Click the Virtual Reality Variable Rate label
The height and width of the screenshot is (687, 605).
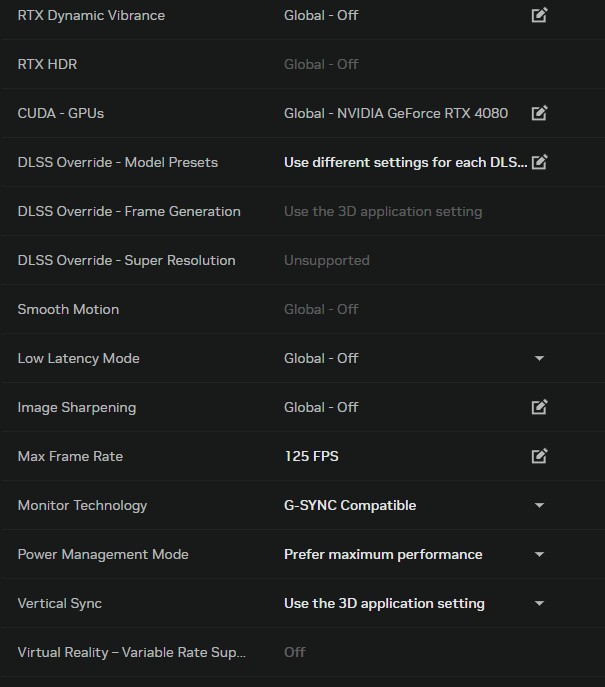tap(131, 652)
